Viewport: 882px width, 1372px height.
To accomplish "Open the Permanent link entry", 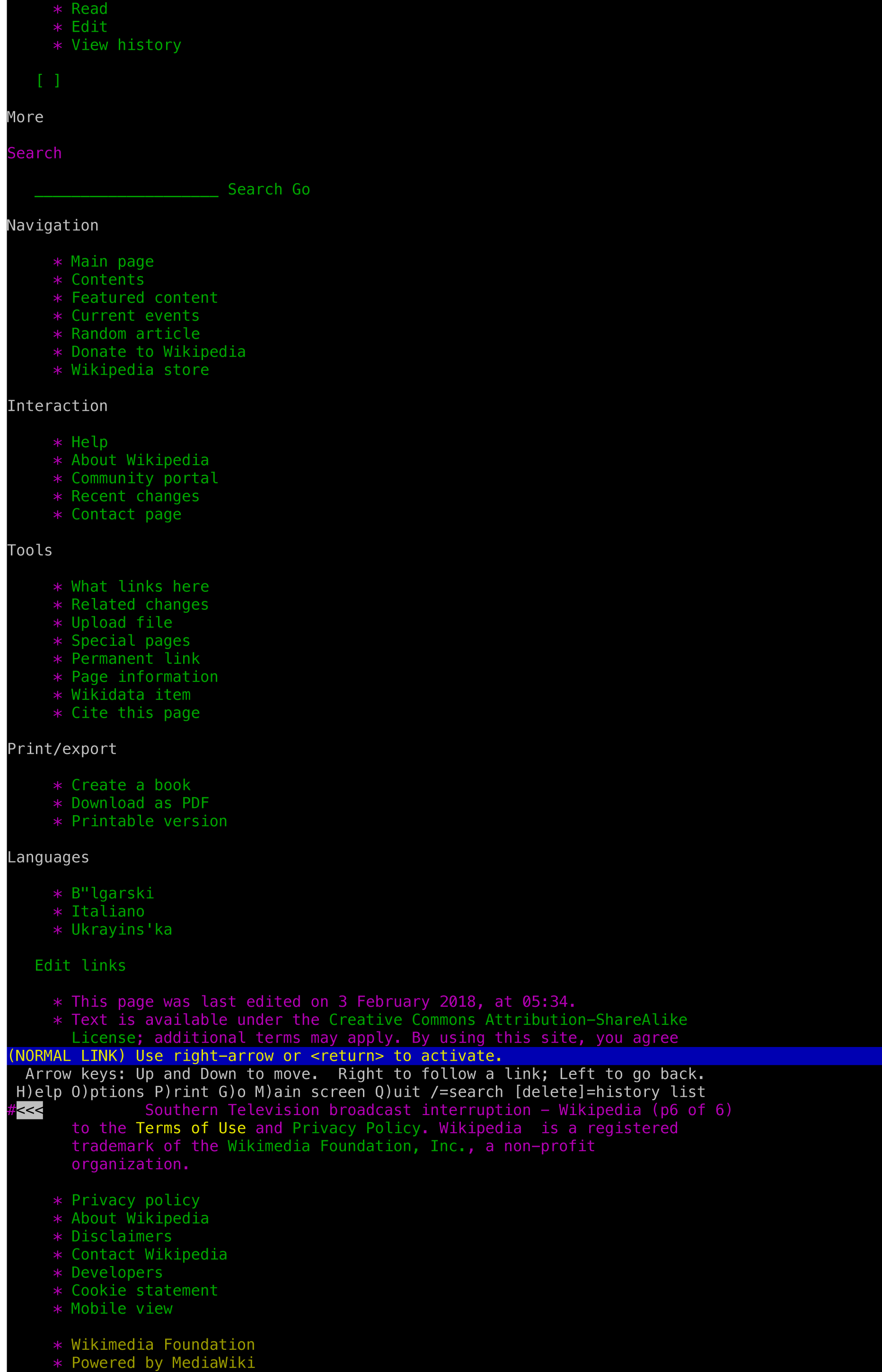I will (135, 659).
